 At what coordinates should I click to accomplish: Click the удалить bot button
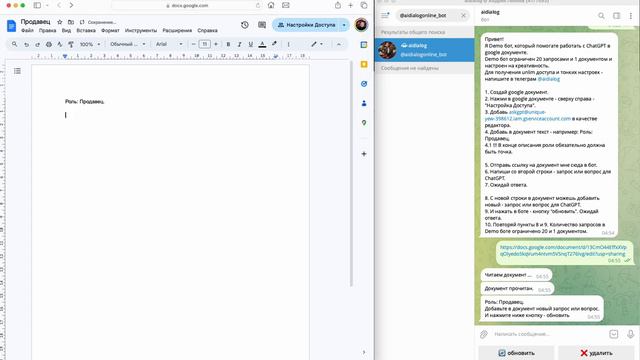pyautogui.click(x=596, y=353)
